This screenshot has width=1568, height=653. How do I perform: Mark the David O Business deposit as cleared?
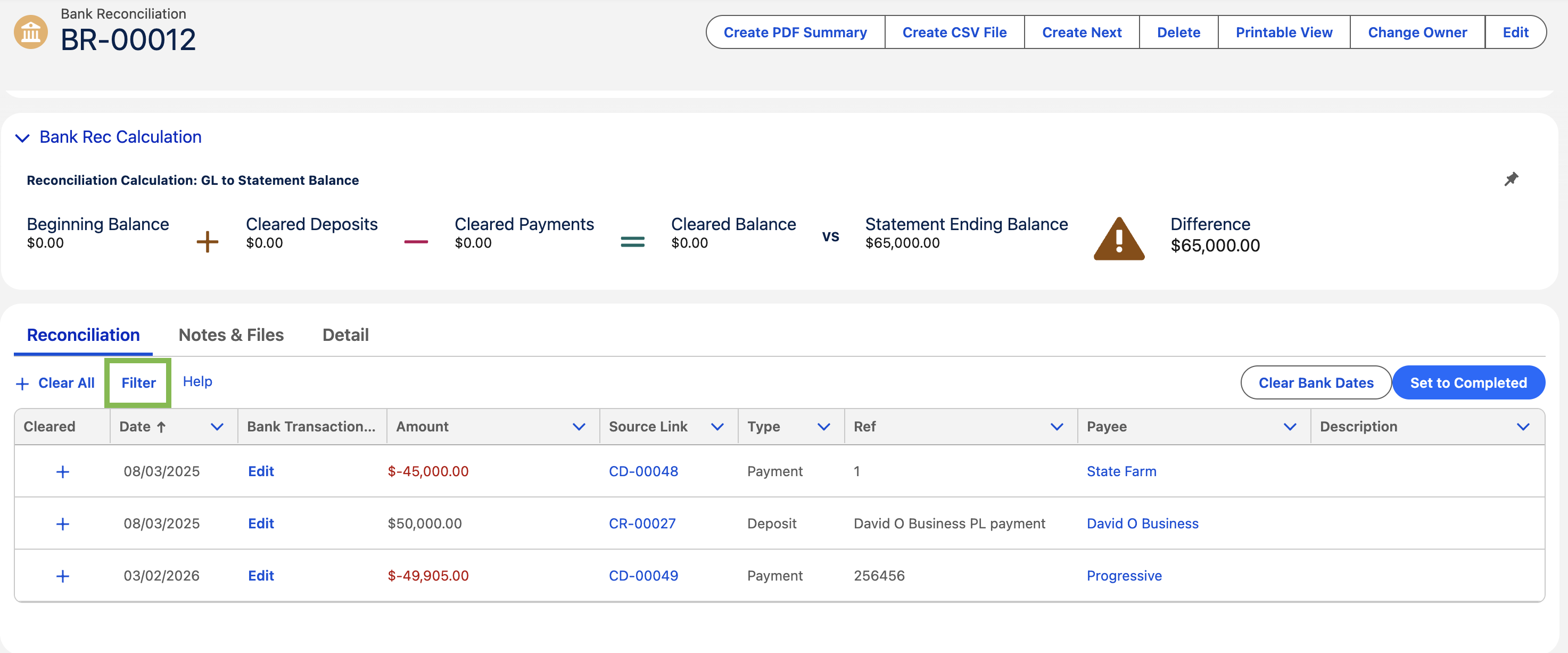(63, 524)
